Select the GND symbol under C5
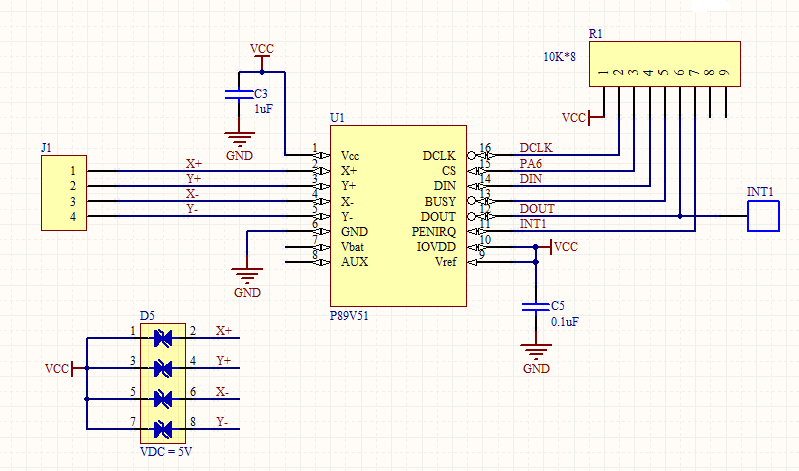 (x=536, y=351)
